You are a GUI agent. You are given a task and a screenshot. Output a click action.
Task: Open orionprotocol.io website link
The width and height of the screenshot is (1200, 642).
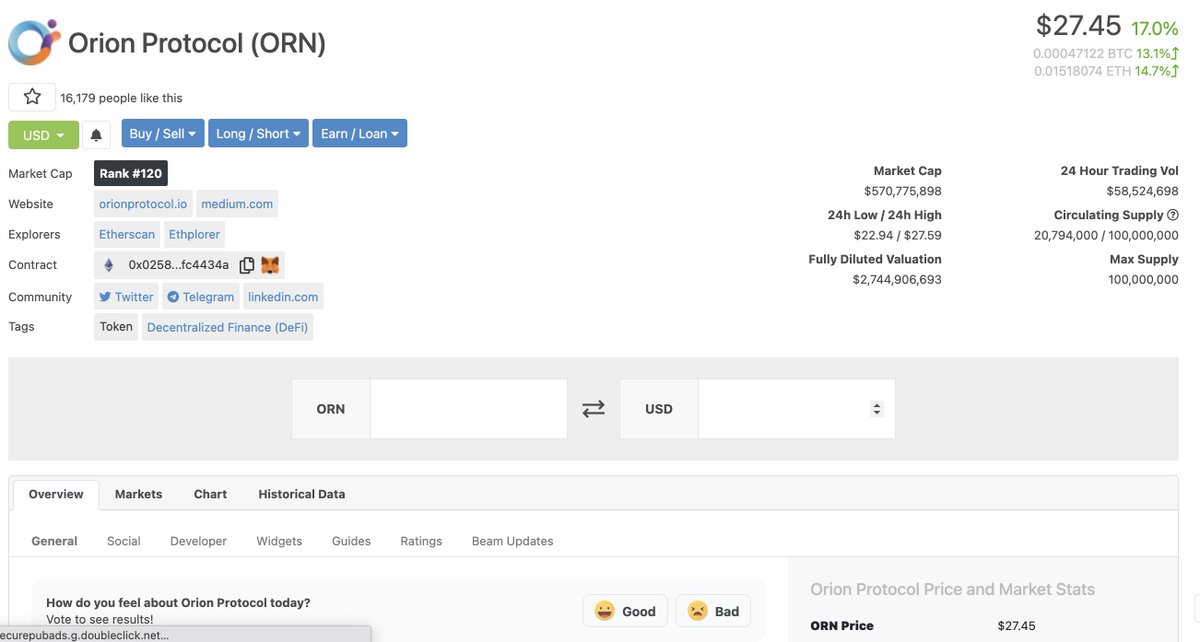[x=143, y=204]
